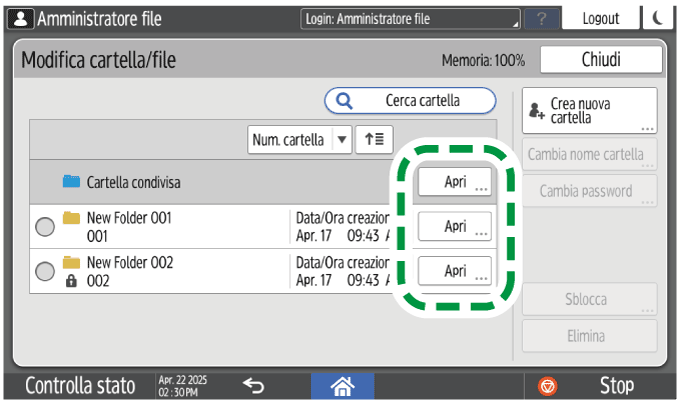Viewport: 680px width, 404px height.
Task: Tap the back arrow icon
Action: (x=253, y=385)
